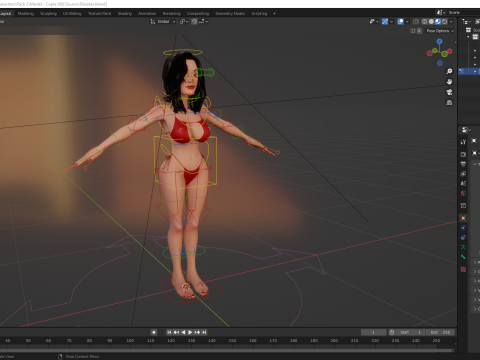Go to the Rendering workspace tab
The height and width of the screenshot is (360, 480).
pos(172,13)
